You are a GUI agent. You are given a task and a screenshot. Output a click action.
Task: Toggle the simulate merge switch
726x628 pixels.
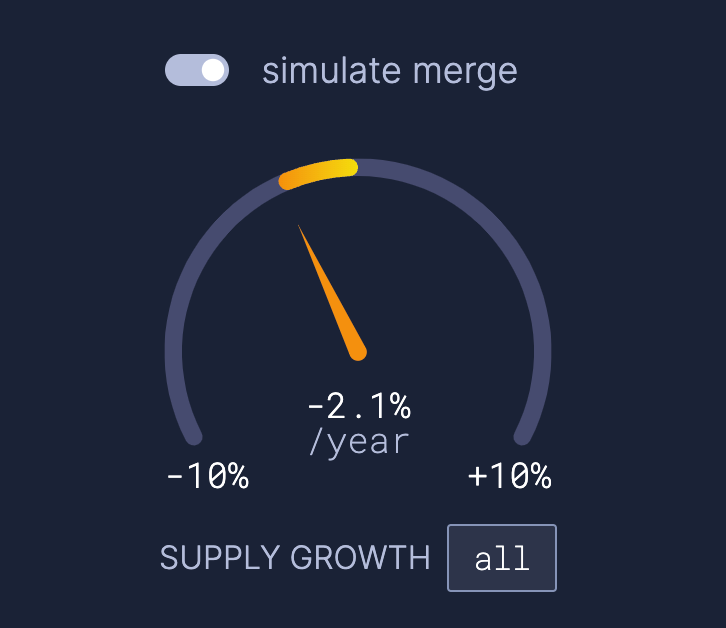tap(197, 71)
